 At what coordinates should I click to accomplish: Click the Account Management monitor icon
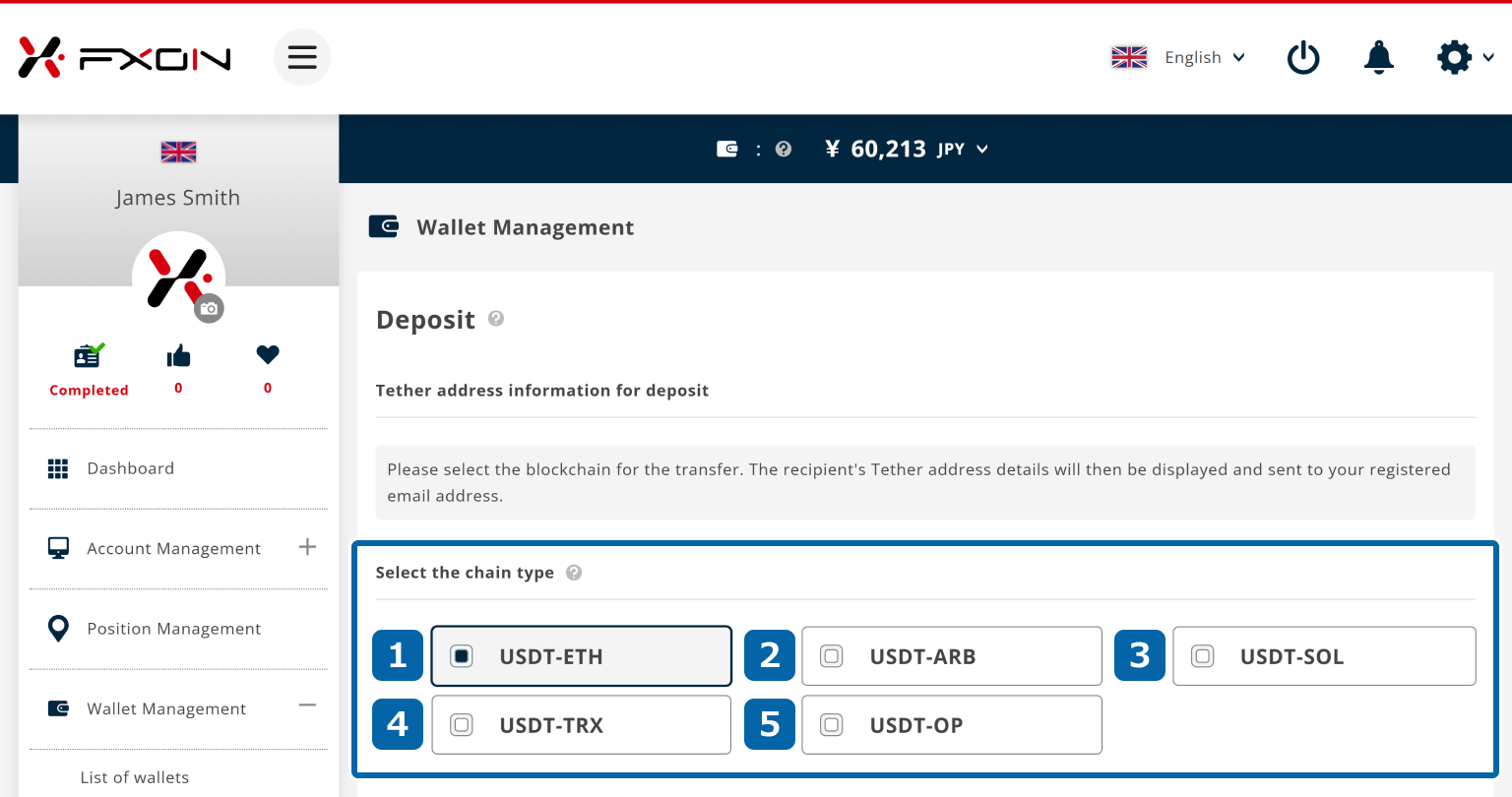tap(58, 548)
